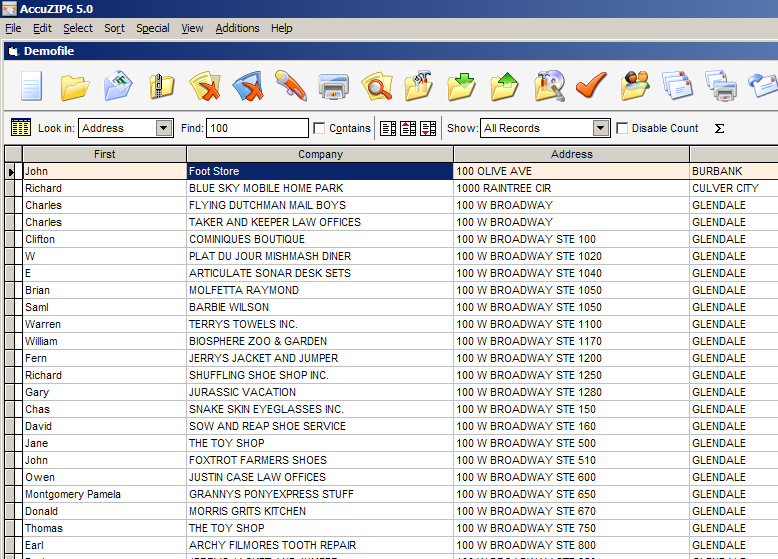Screen dimensions: 778x559
Task: Click the JUSTIN CASE LAW OFFICES cell
Action: point(320,477)
